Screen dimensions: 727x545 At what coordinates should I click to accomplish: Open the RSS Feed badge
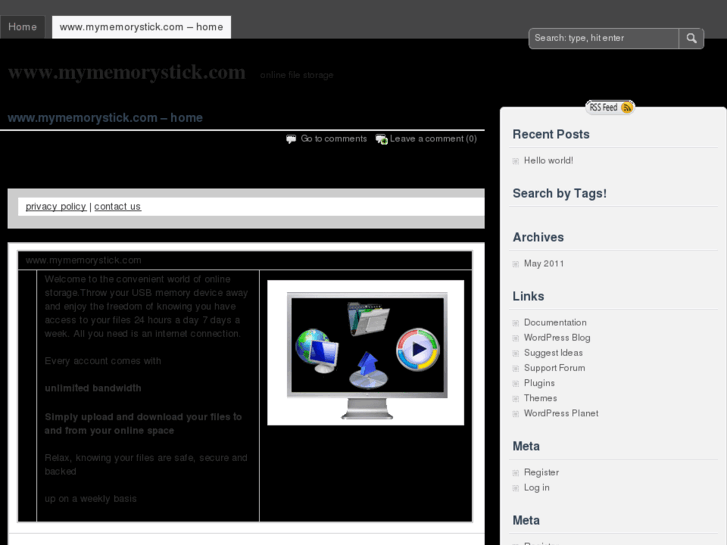[x=610, y=108]
